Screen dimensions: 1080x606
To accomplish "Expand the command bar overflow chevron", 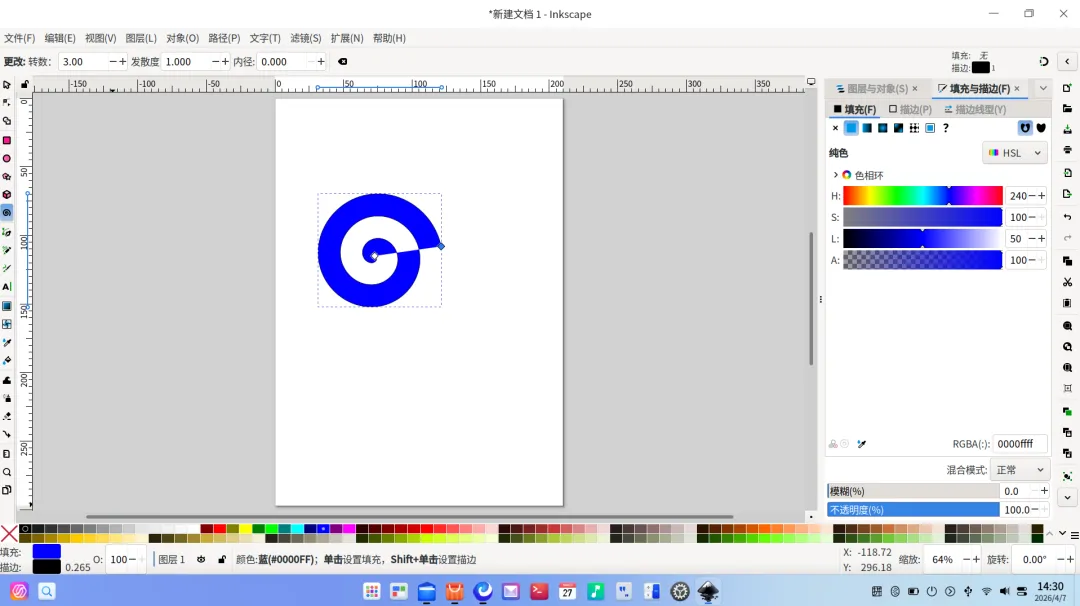I will pyautogui.click(x=1068, y=497).
